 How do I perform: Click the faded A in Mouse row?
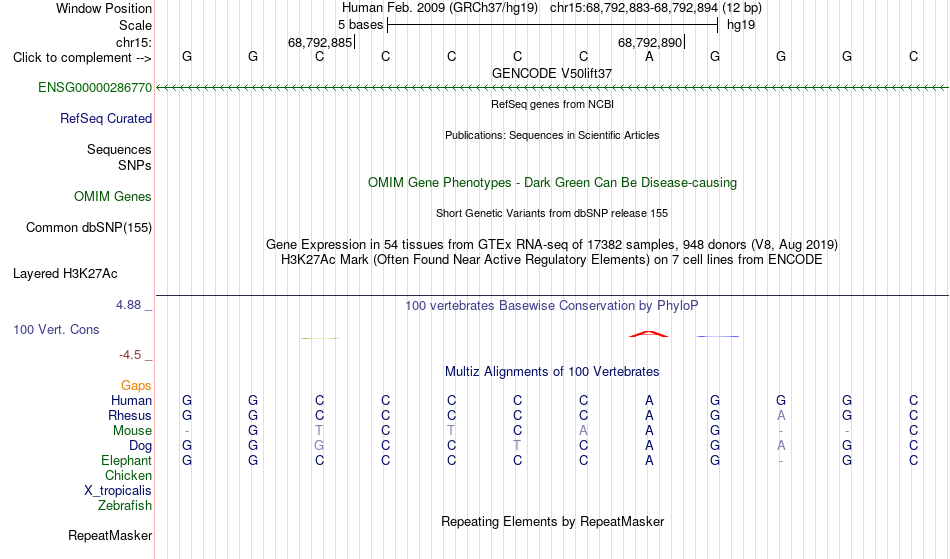(x=583, y=431)
